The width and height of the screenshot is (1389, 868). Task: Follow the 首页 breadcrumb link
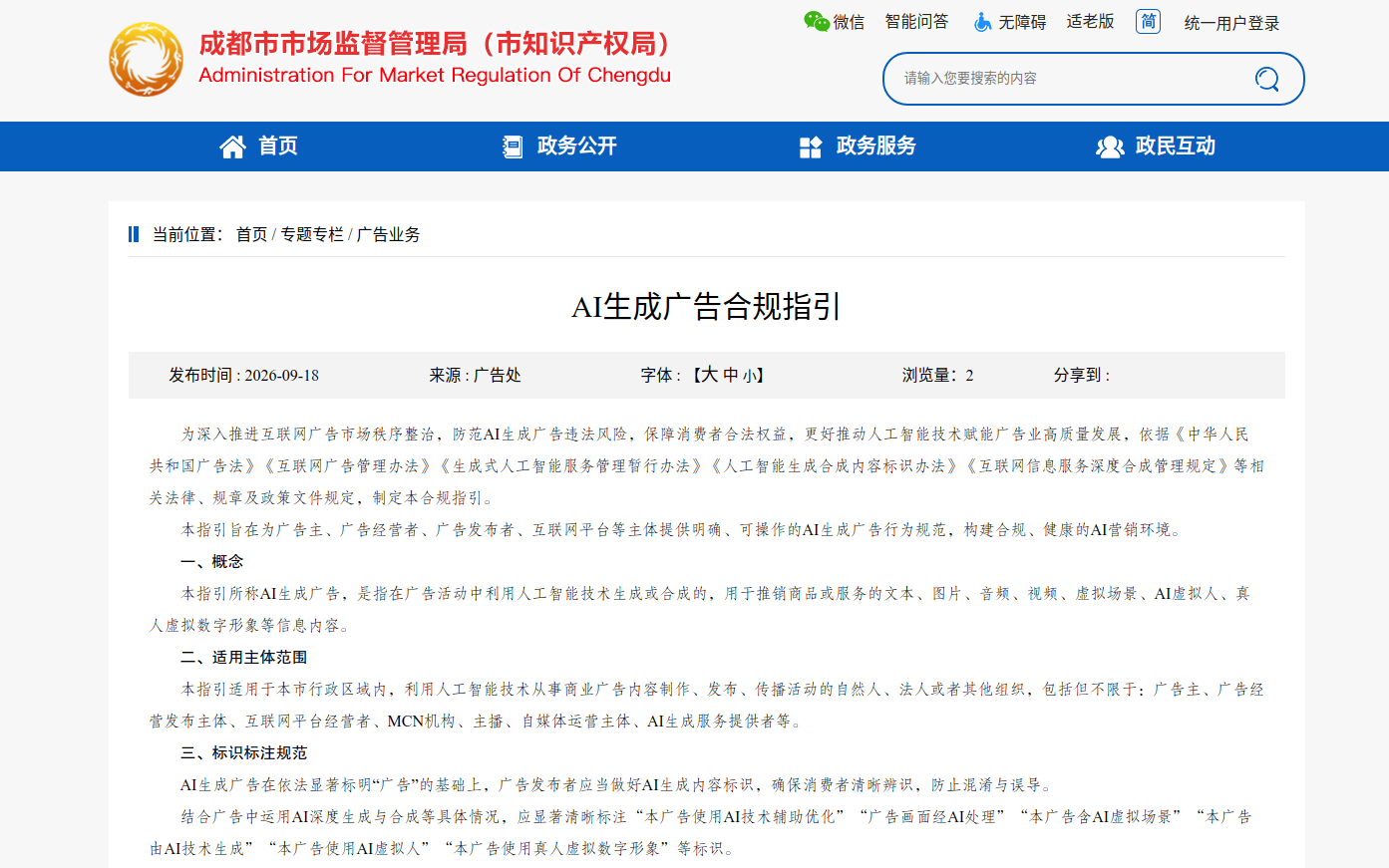(x=251, y=234)
